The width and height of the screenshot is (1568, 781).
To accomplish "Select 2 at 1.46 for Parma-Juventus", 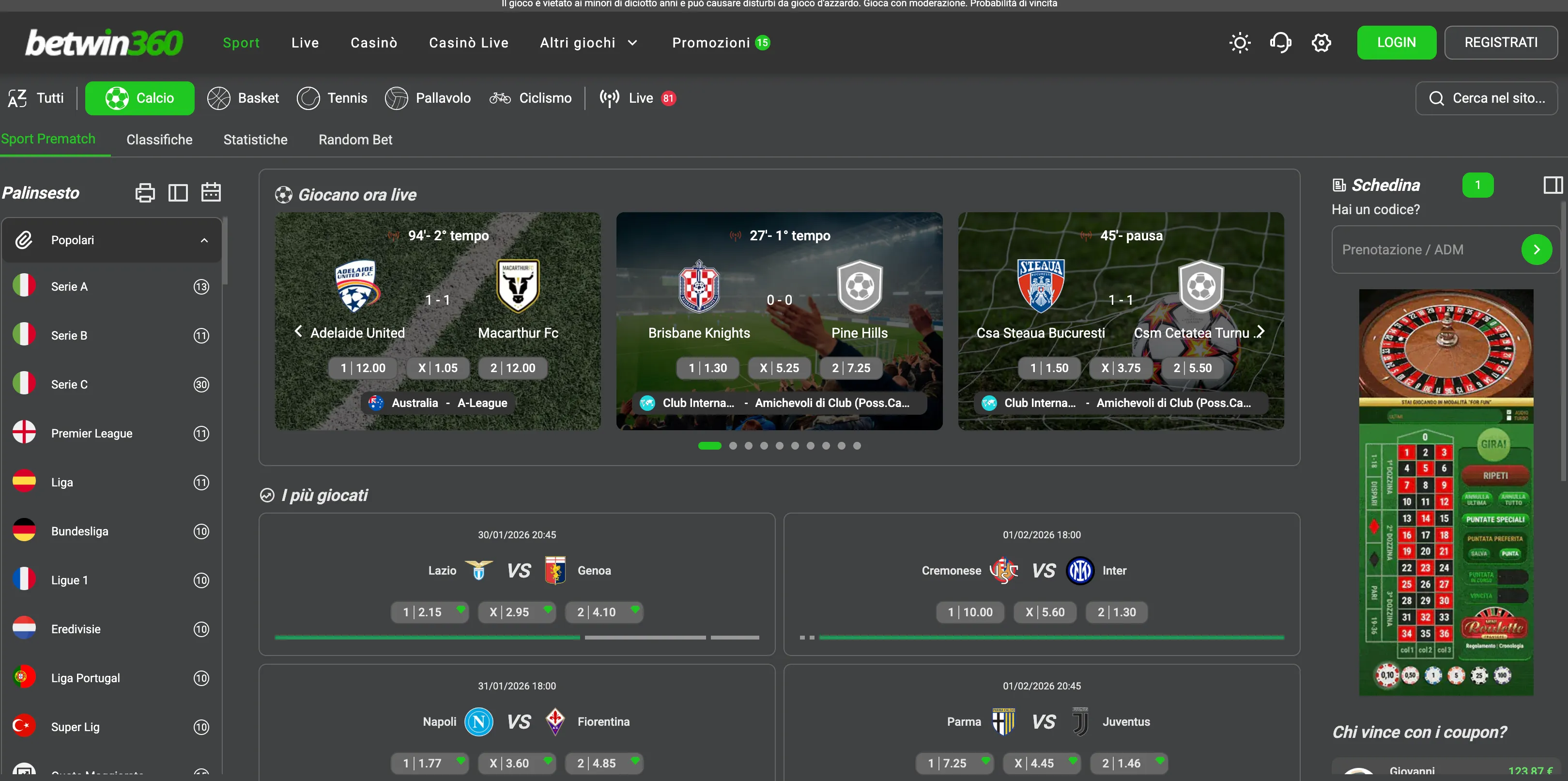I will 1128,764.
